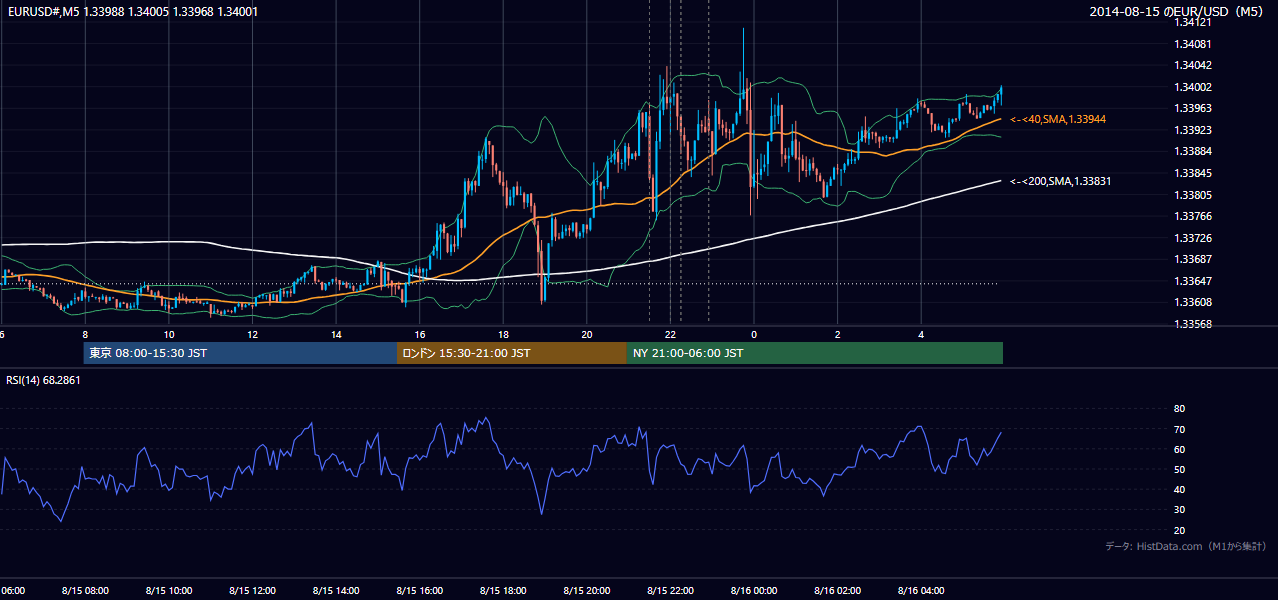Click hour label 22 under the candlestick chart
The image size is (1278, 600).
[670, 335]
